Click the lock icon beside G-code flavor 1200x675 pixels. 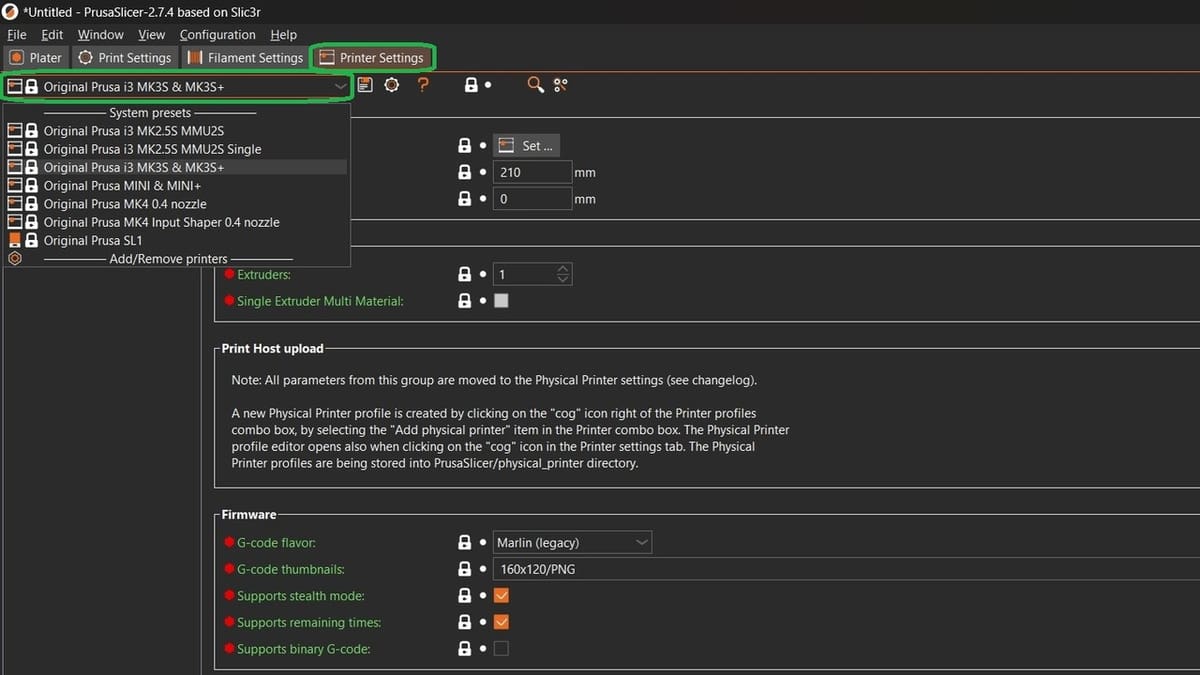[x=464, y=543]
